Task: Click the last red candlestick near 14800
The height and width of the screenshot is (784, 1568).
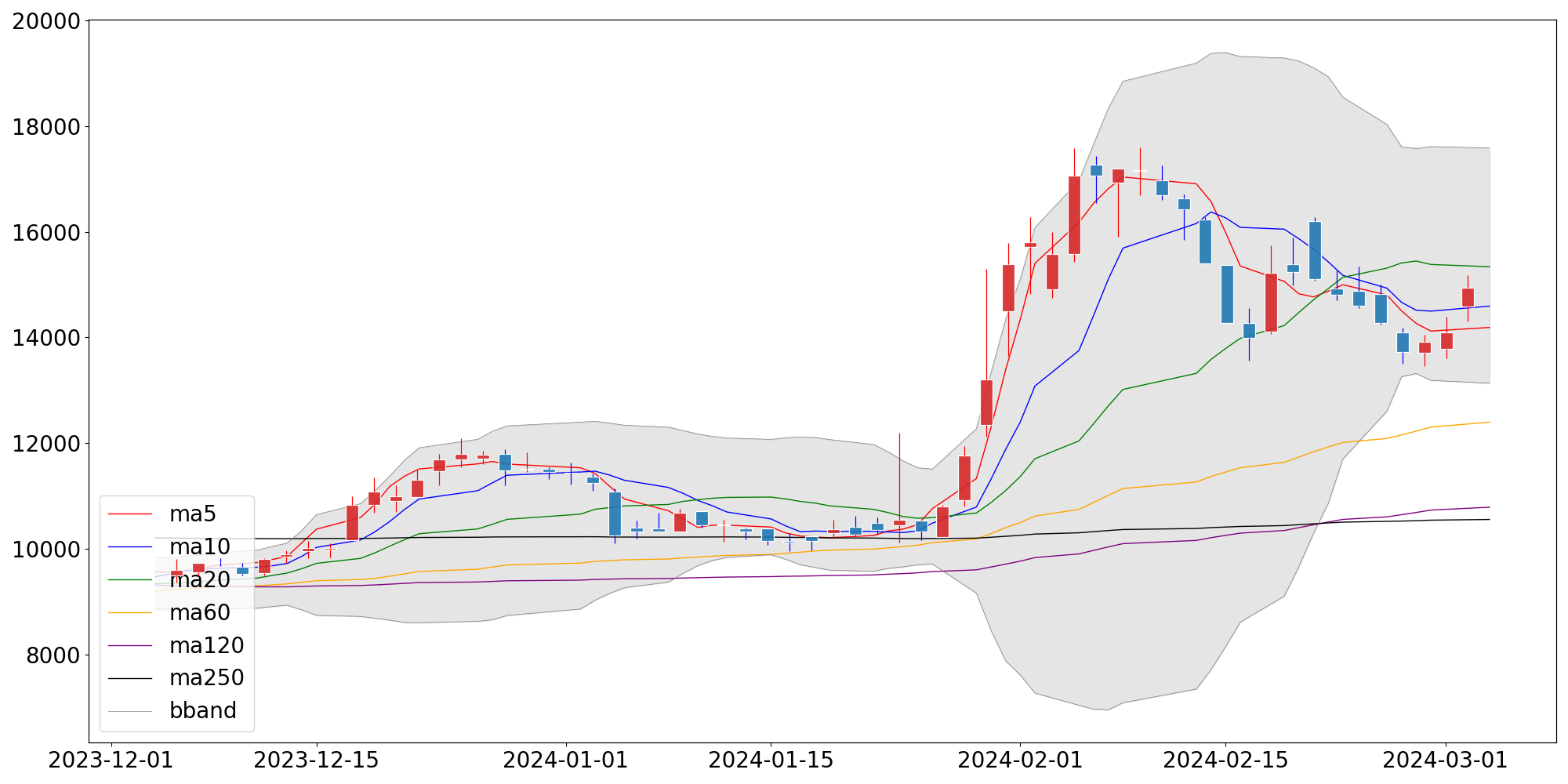Action: click(1468, 298)
